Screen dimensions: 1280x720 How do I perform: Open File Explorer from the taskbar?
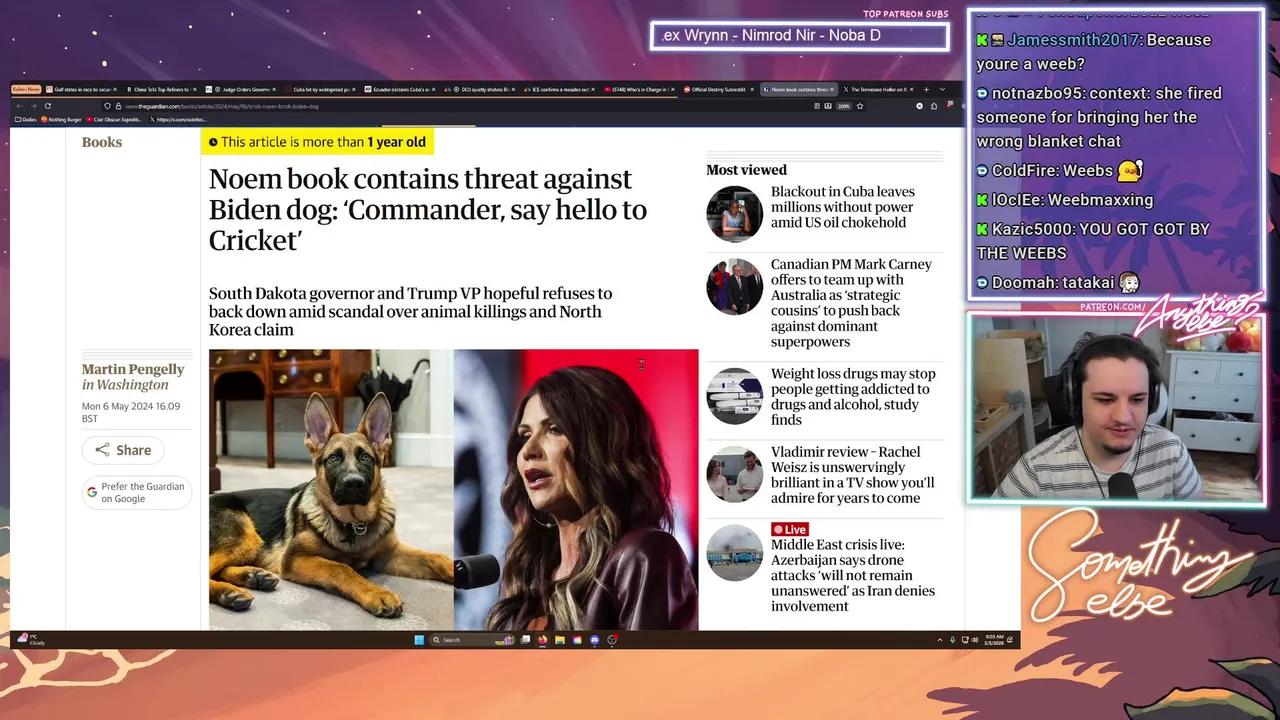(x=560, y=640)
